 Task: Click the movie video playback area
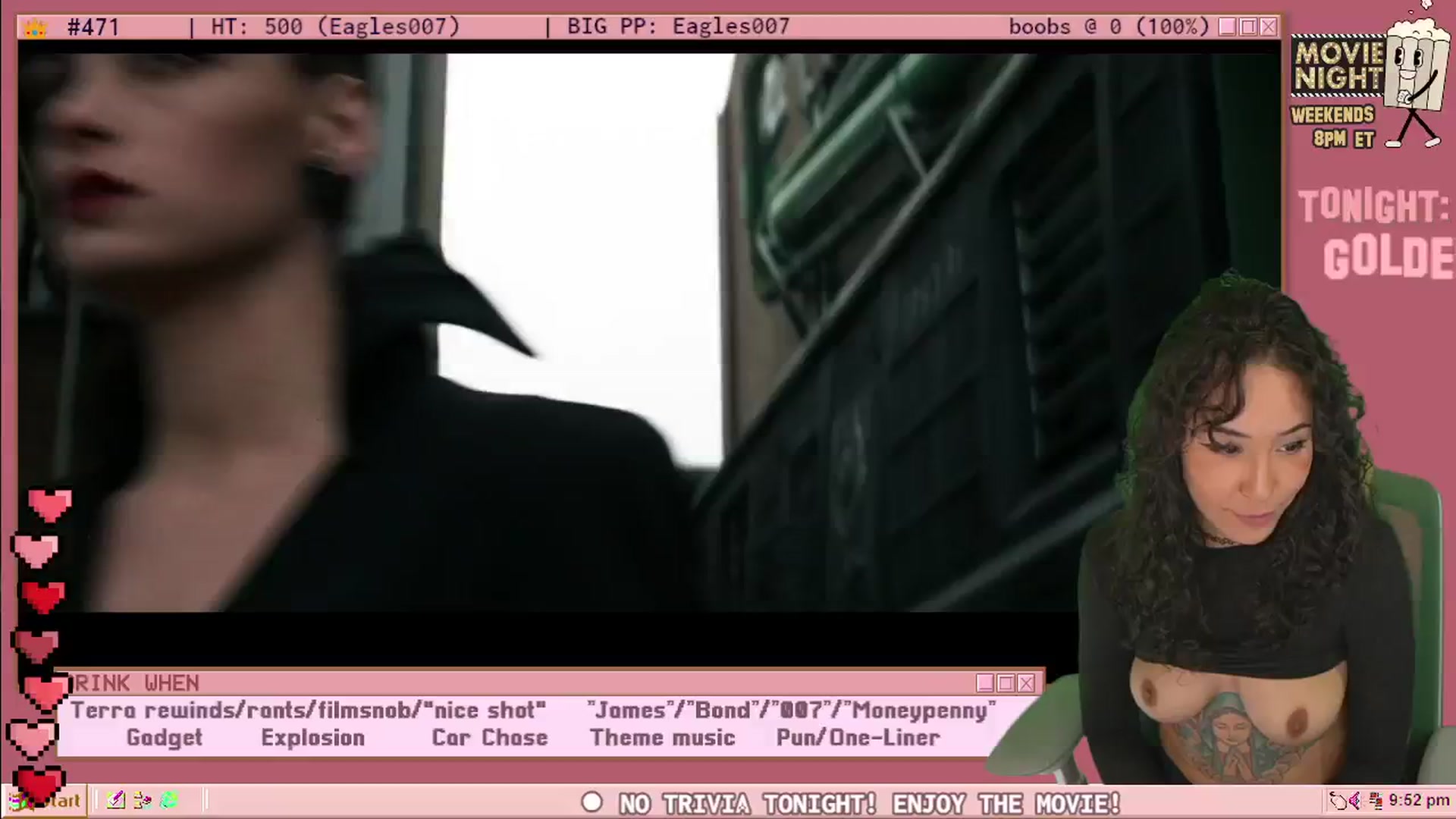[649, 332]
